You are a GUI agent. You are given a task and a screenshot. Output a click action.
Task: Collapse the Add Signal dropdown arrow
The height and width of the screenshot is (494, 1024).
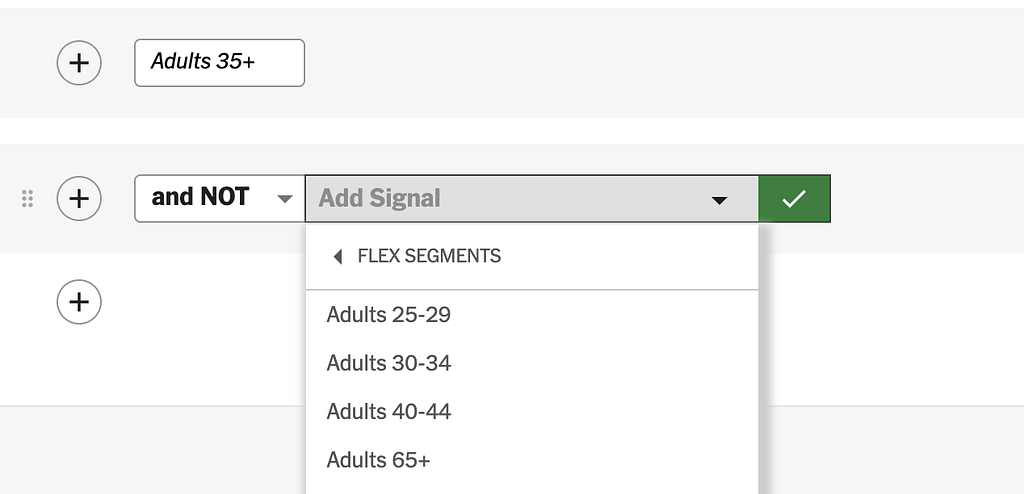pyautogui.click(x=718, y=199)
